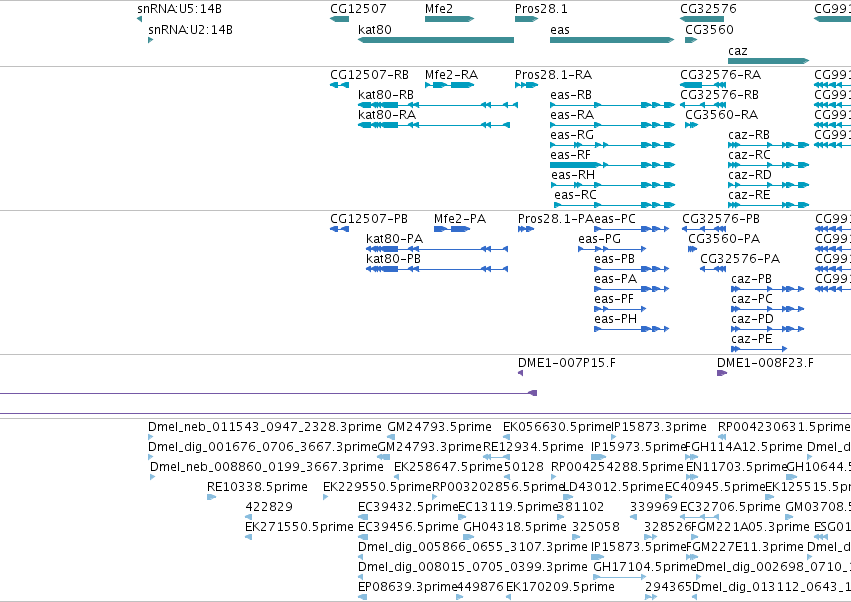Click the Pros28.1-RA transcript label
The width and height of the screenshot is (851, 602).
click(553, 74)
